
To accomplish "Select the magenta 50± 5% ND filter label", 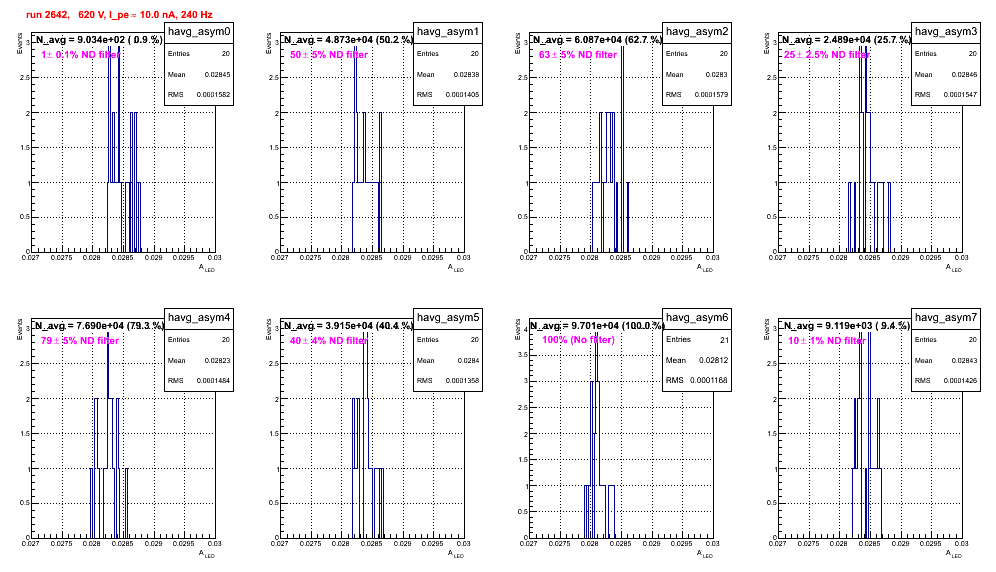I will [x=329, y=55].
